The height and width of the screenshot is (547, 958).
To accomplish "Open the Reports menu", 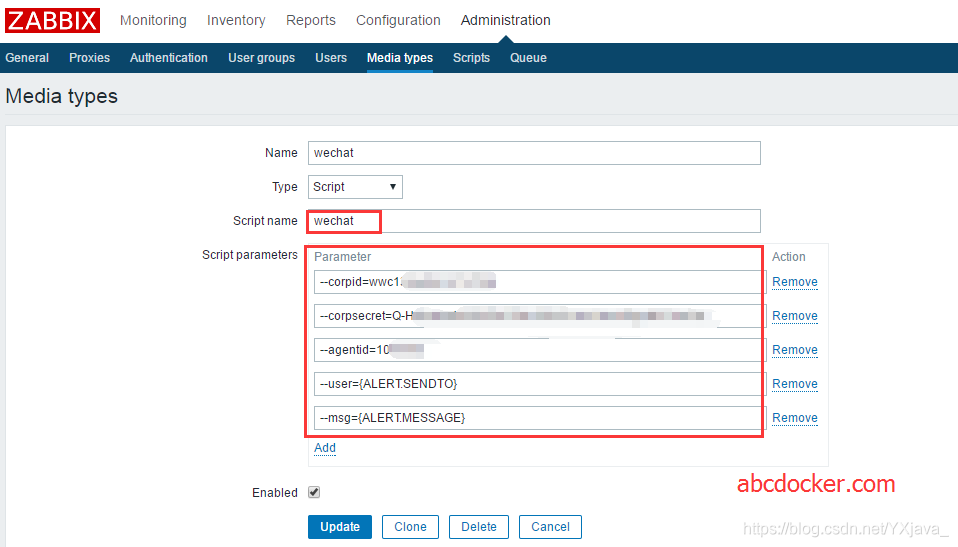I will point(310,20).
